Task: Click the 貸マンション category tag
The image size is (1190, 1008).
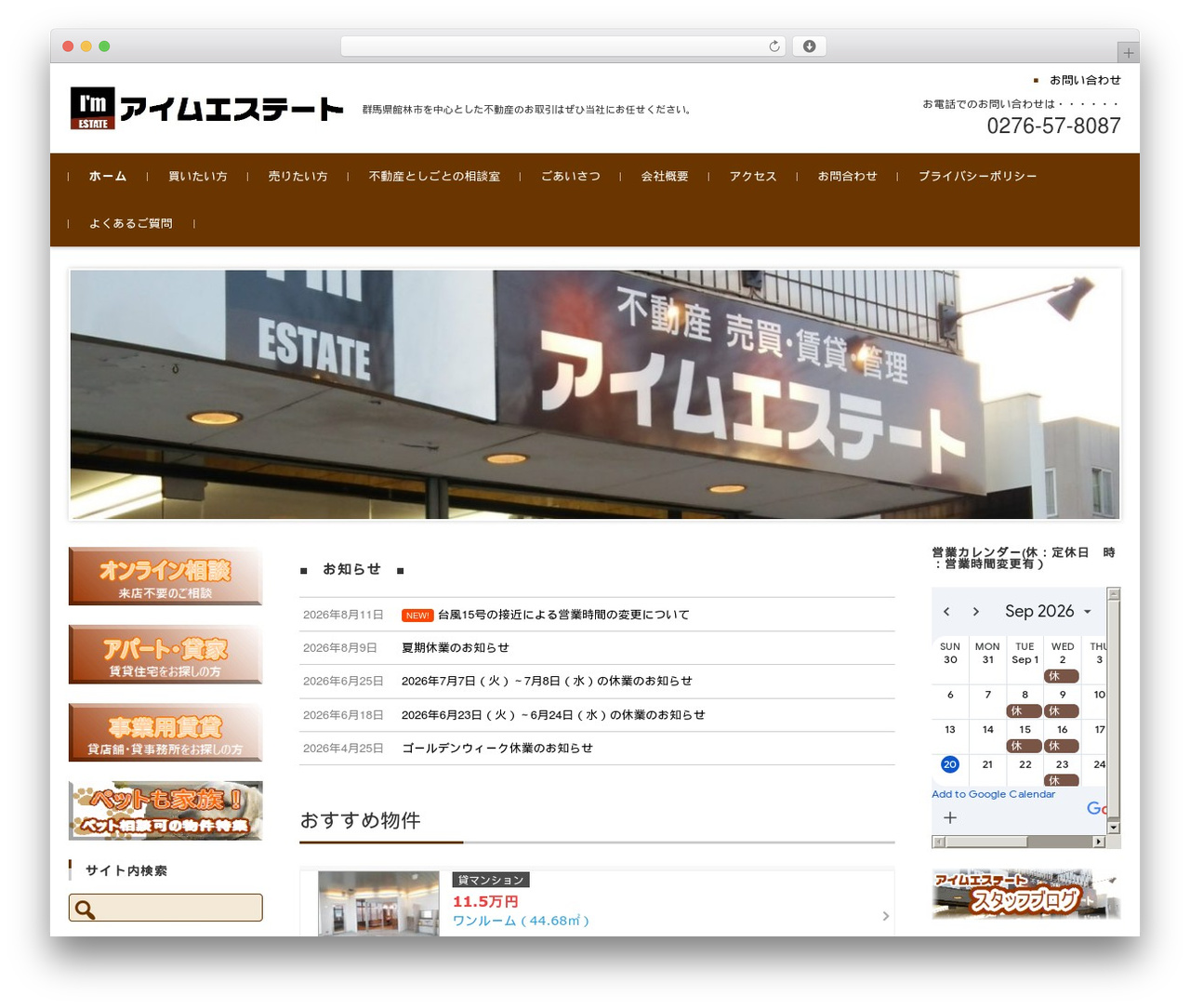Action: 491,880
